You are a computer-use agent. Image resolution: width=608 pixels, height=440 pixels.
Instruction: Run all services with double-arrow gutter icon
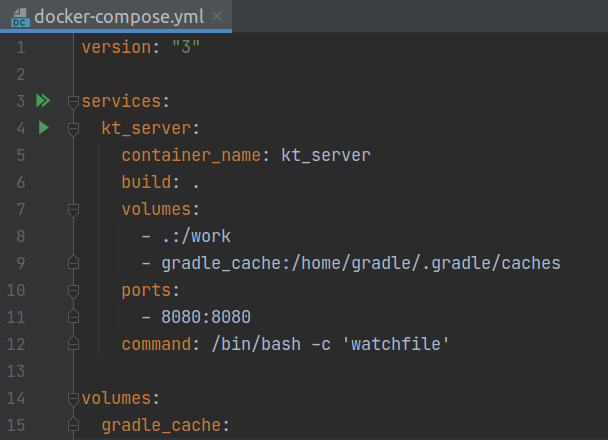(x=42, y=101)
